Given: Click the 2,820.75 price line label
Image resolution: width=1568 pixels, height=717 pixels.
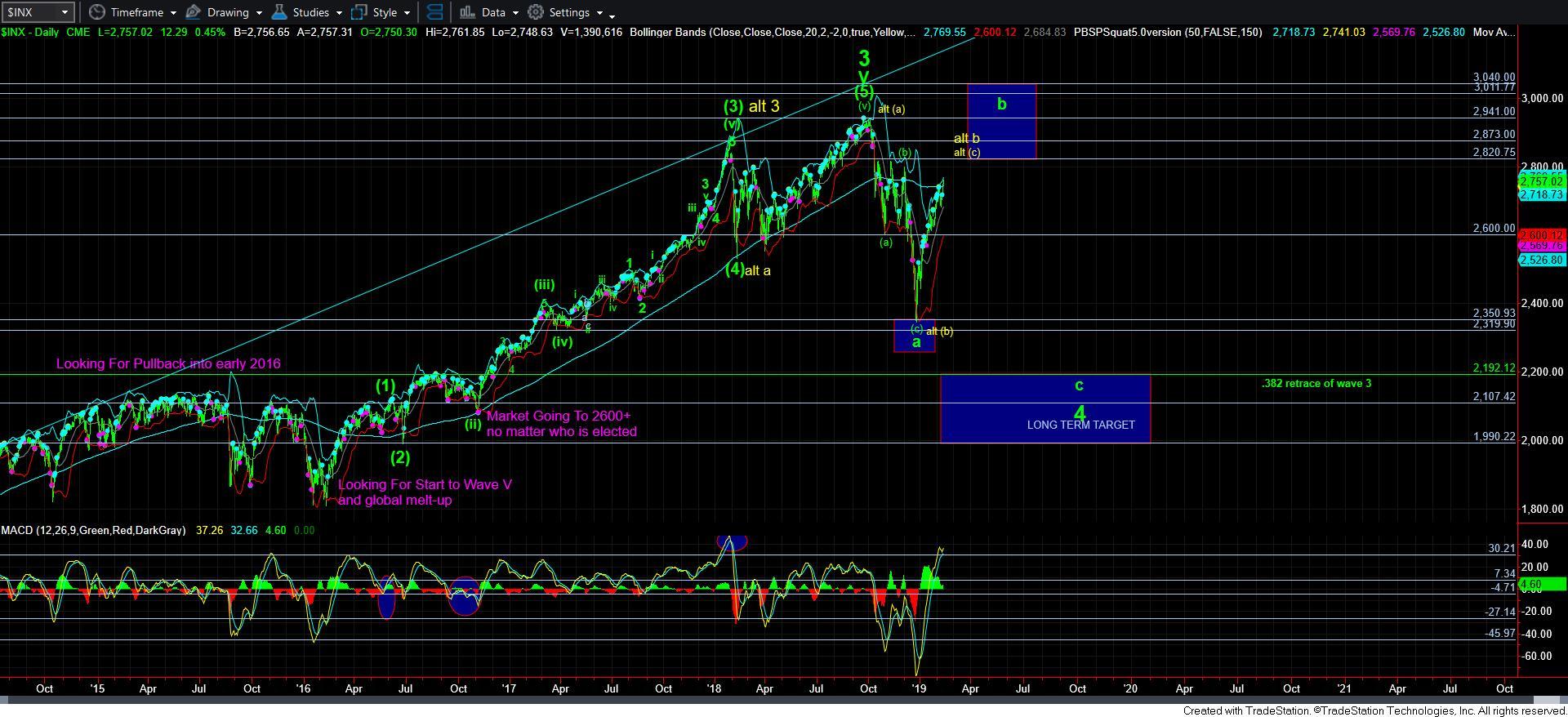Looking at the screenshot, I should [x=1494, y=152].
